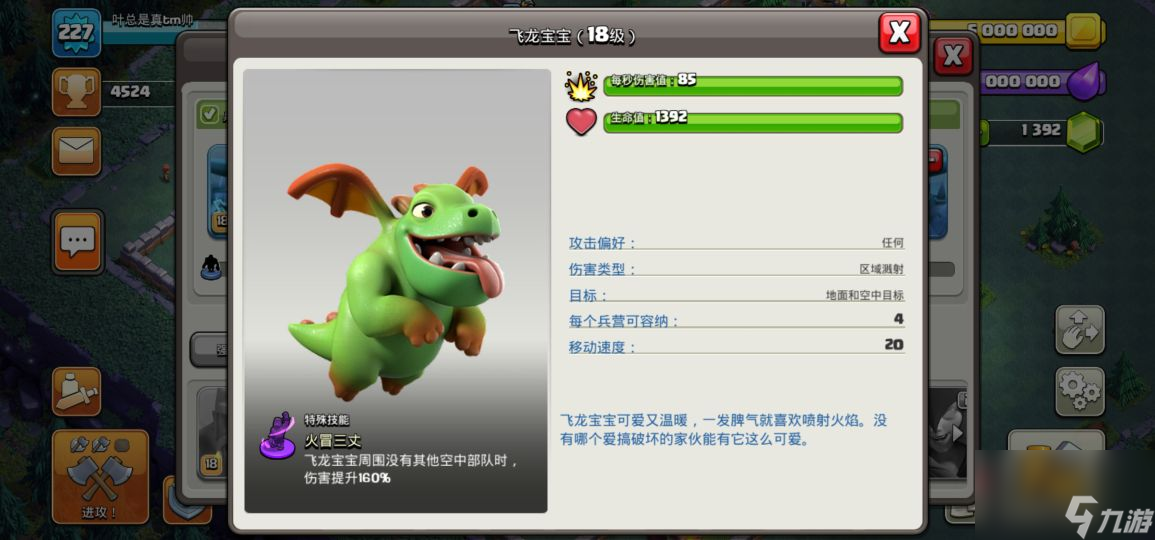Tap the player level 227 badge
Viewport: 1155px width, 540px height.
[77, 33]
